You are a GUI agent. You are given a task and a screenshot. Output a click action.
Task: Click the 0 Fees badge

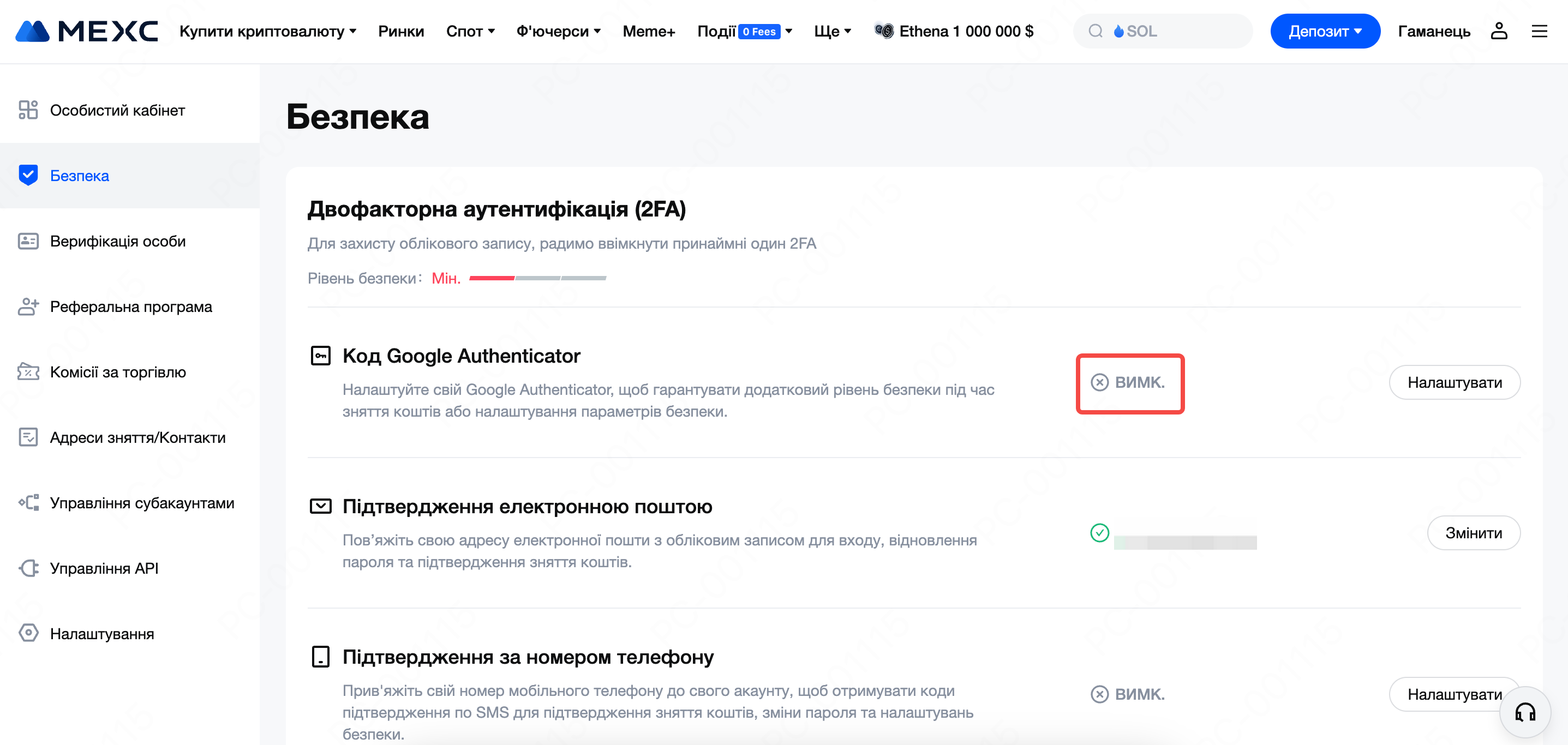click(x=758, y=32)
